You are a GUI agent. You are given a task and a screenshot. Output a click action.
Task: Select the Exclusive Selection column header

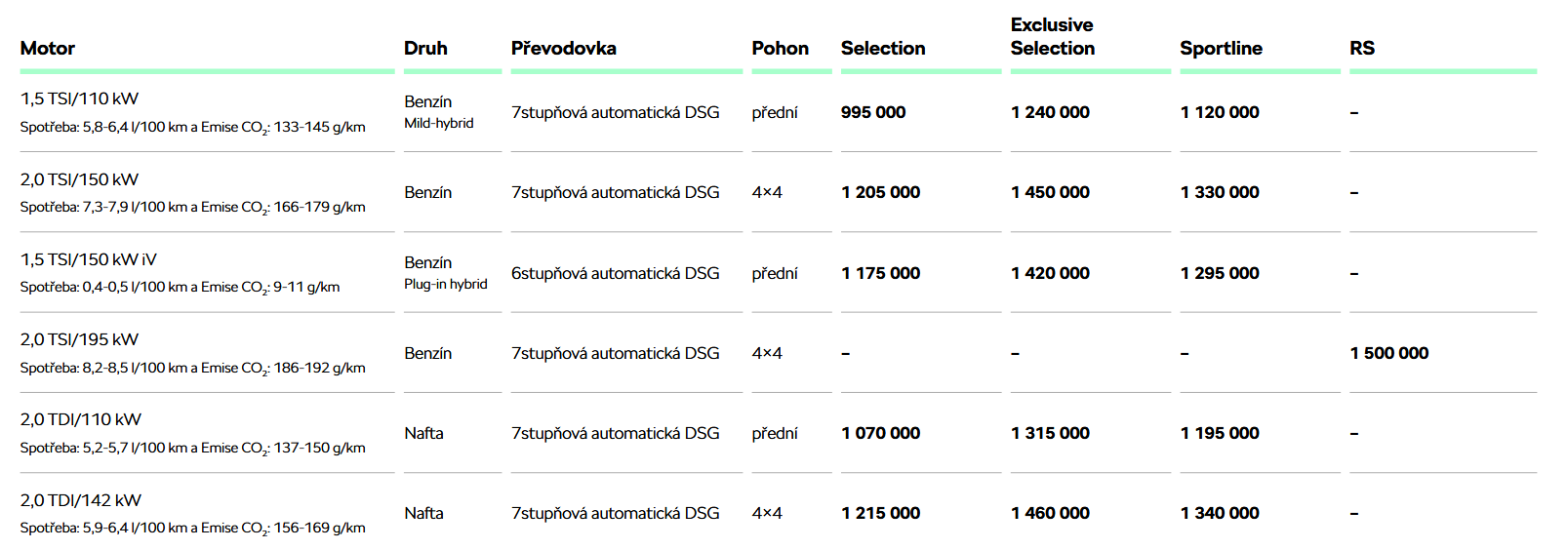point(1052,36)
